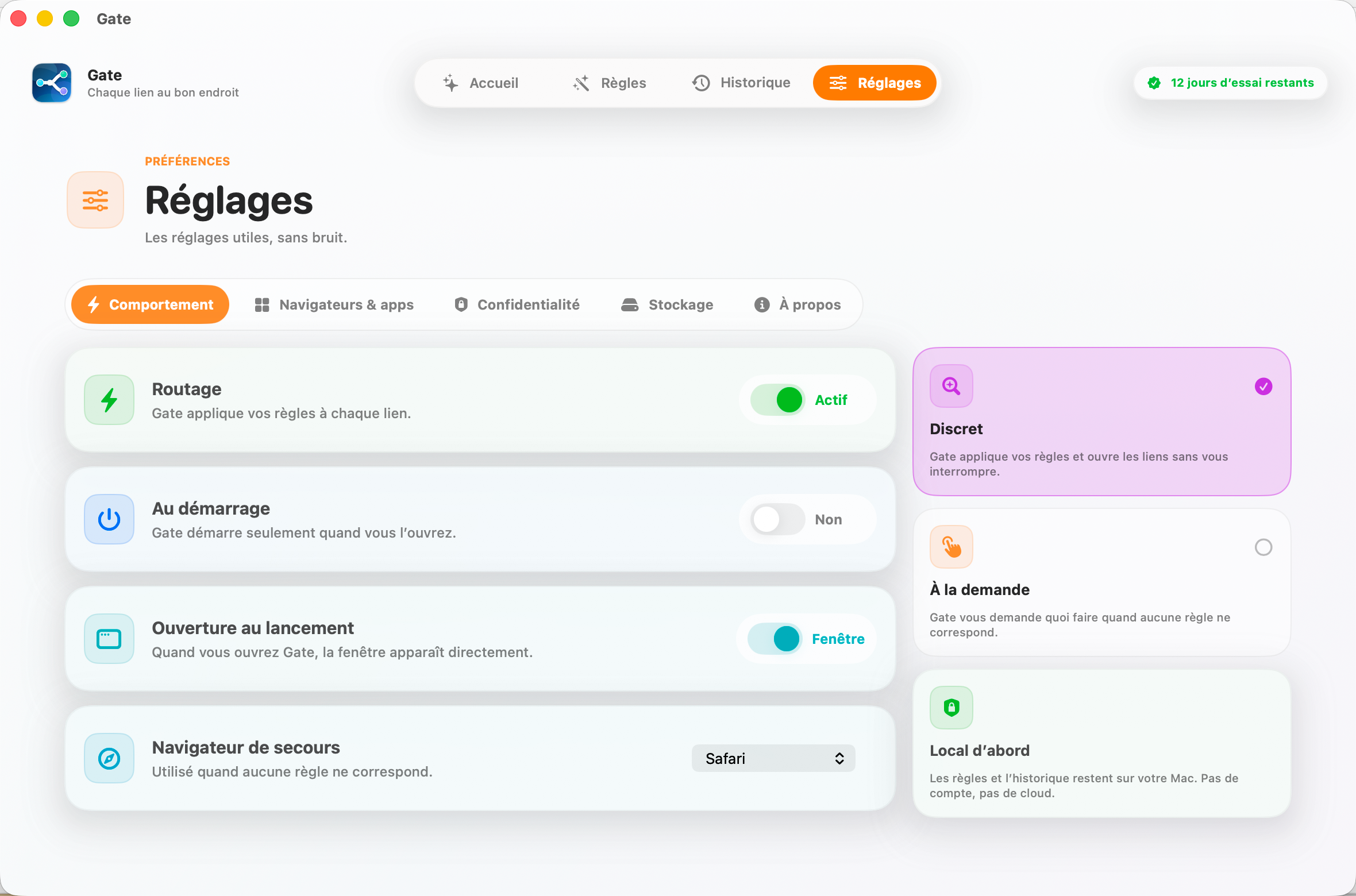Click 'Les réglages utiles, sans bruit.' subtitle

246,237
